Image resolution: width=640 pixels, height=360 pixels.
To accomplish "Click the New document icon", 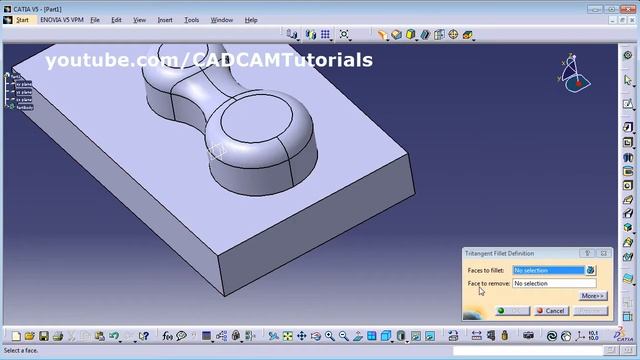I will [16, 336].
